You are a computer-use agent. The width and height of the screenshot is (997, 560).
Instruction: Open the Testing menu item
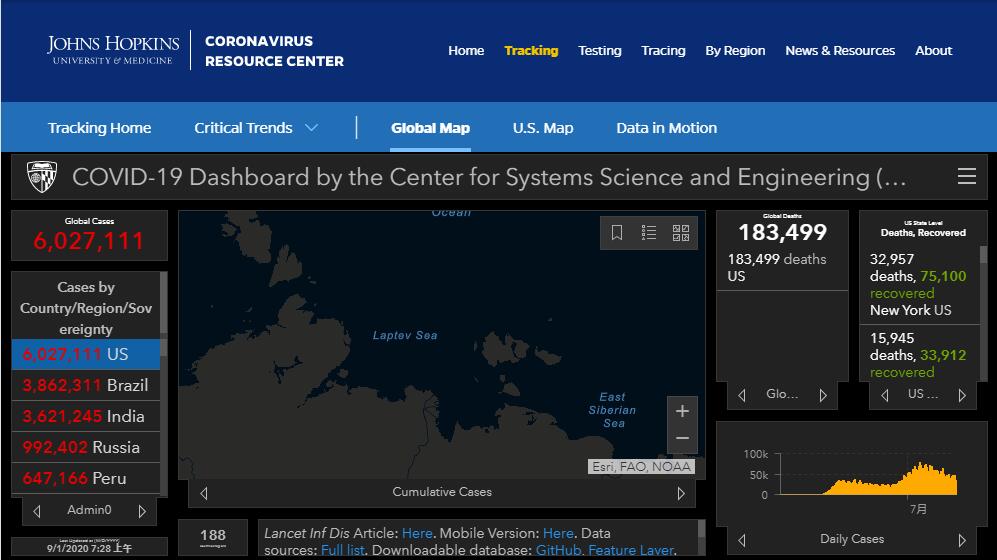click(x=599, y=51)
